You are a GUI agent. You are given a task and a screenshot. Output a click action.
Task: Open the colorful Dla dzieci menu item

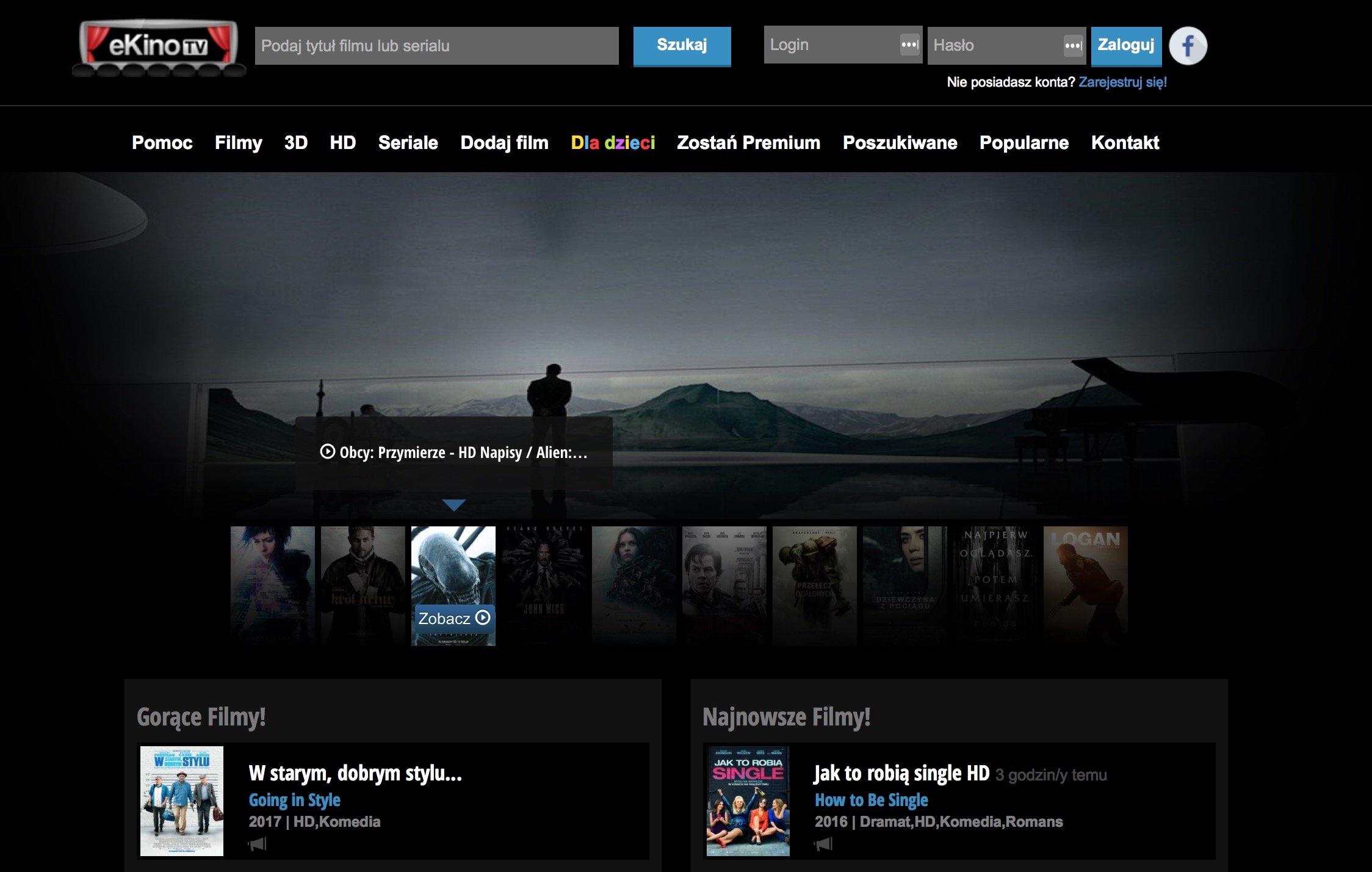click(613, 142)
